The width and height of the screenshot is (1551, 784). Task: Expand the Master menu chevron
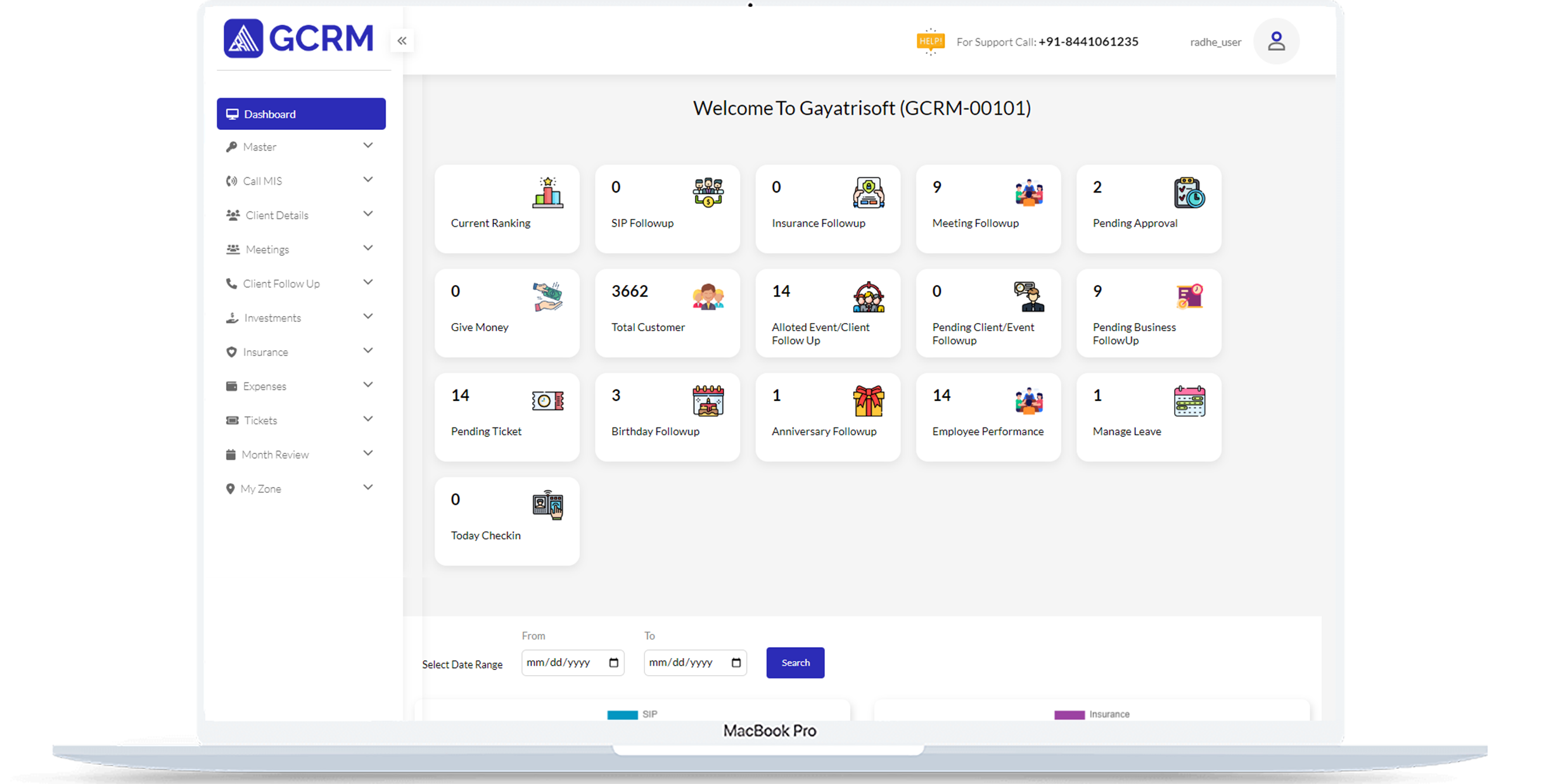(367, 146)
